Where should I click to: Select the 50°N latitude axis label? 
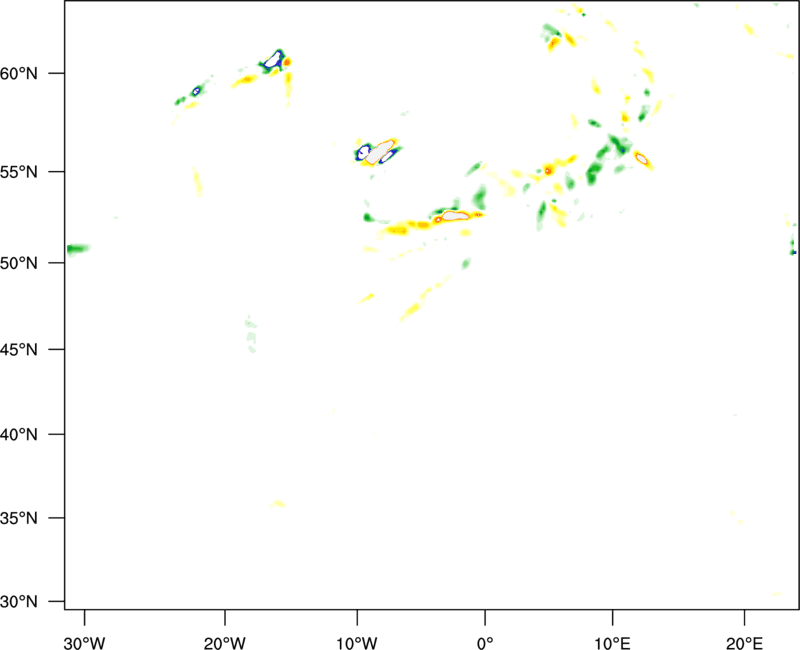tap(19, 263)
